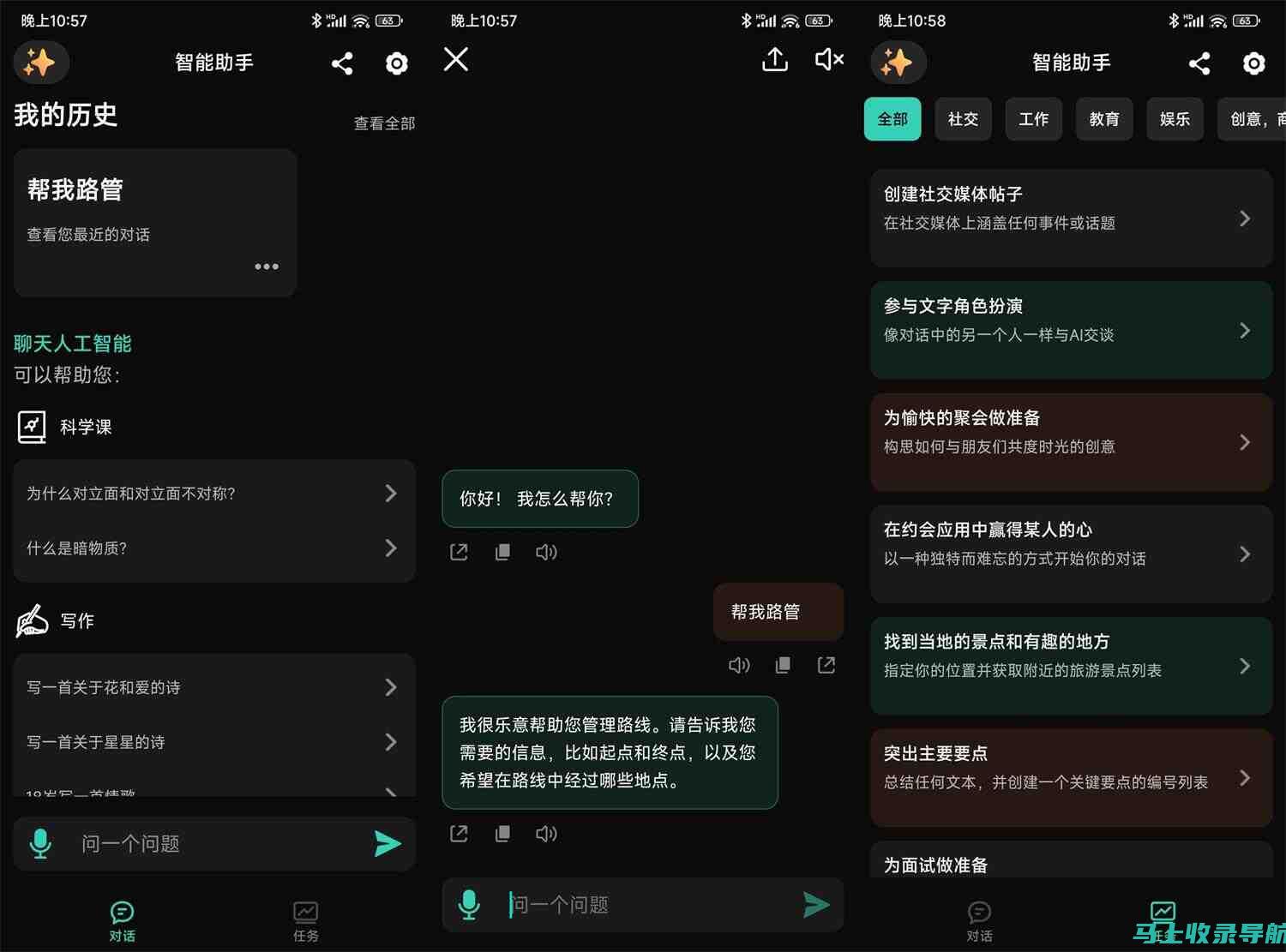Open 什么是暗物质? chevron
The height and width of the screenshot is (952, 1286).
(x=391, y=548)
